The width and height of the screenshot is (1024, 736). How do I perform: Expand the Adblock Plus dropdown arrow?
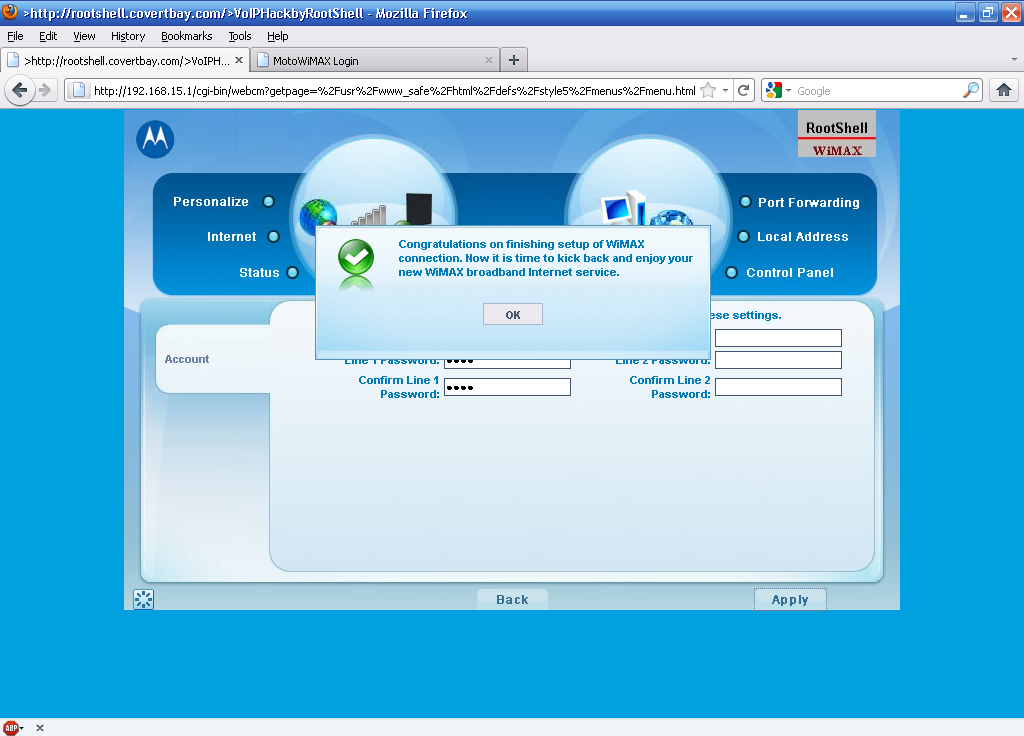point(22,728)
